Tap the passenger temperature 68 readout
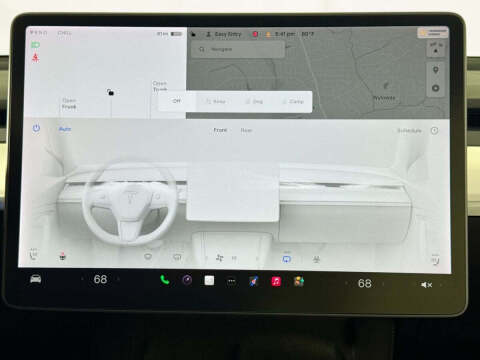Viewport: 480px width, 360px height. click(x=365, y=283)
